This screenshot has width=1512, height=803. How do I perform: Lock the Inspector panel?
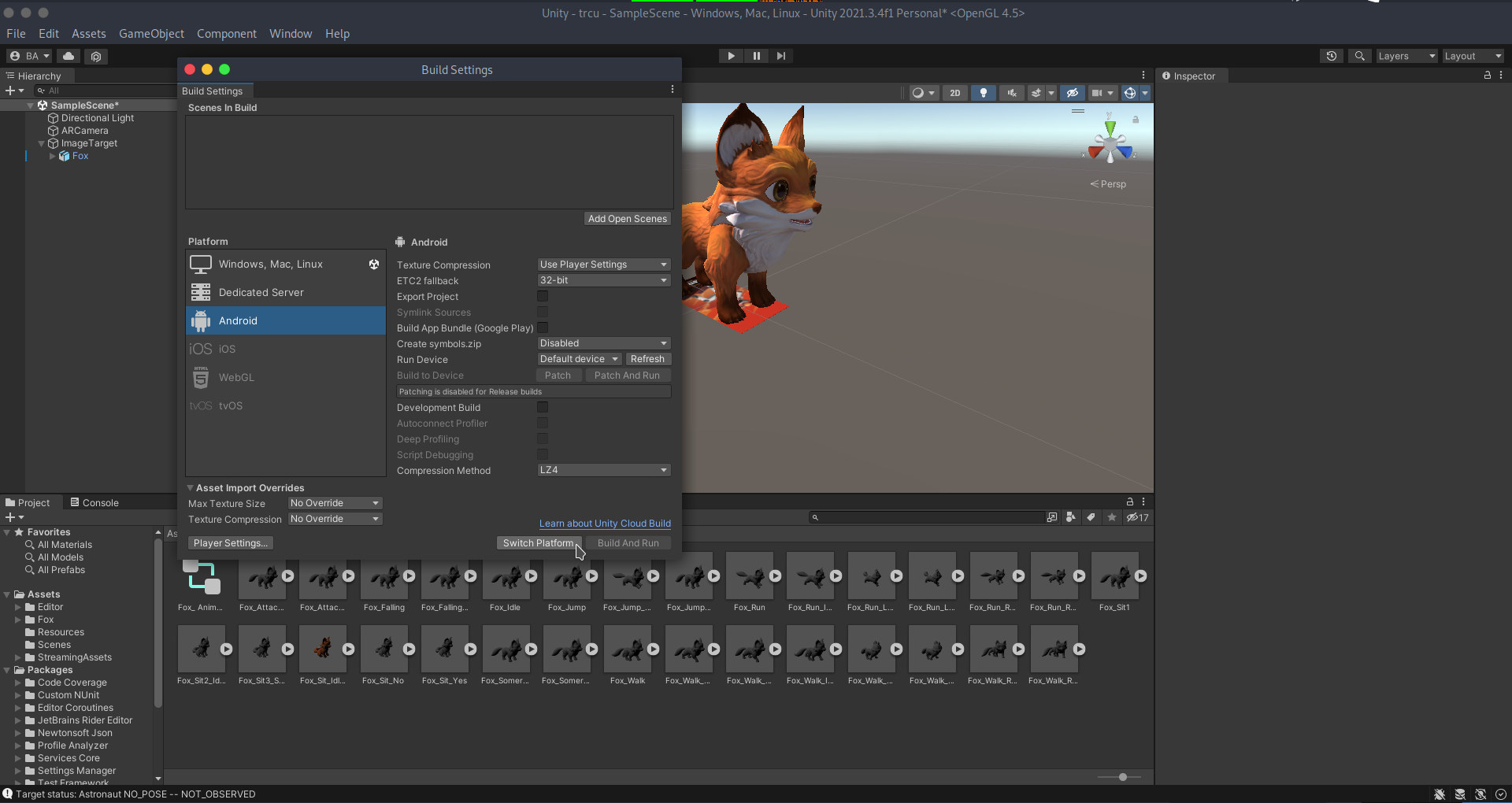tap(1487, 76)
